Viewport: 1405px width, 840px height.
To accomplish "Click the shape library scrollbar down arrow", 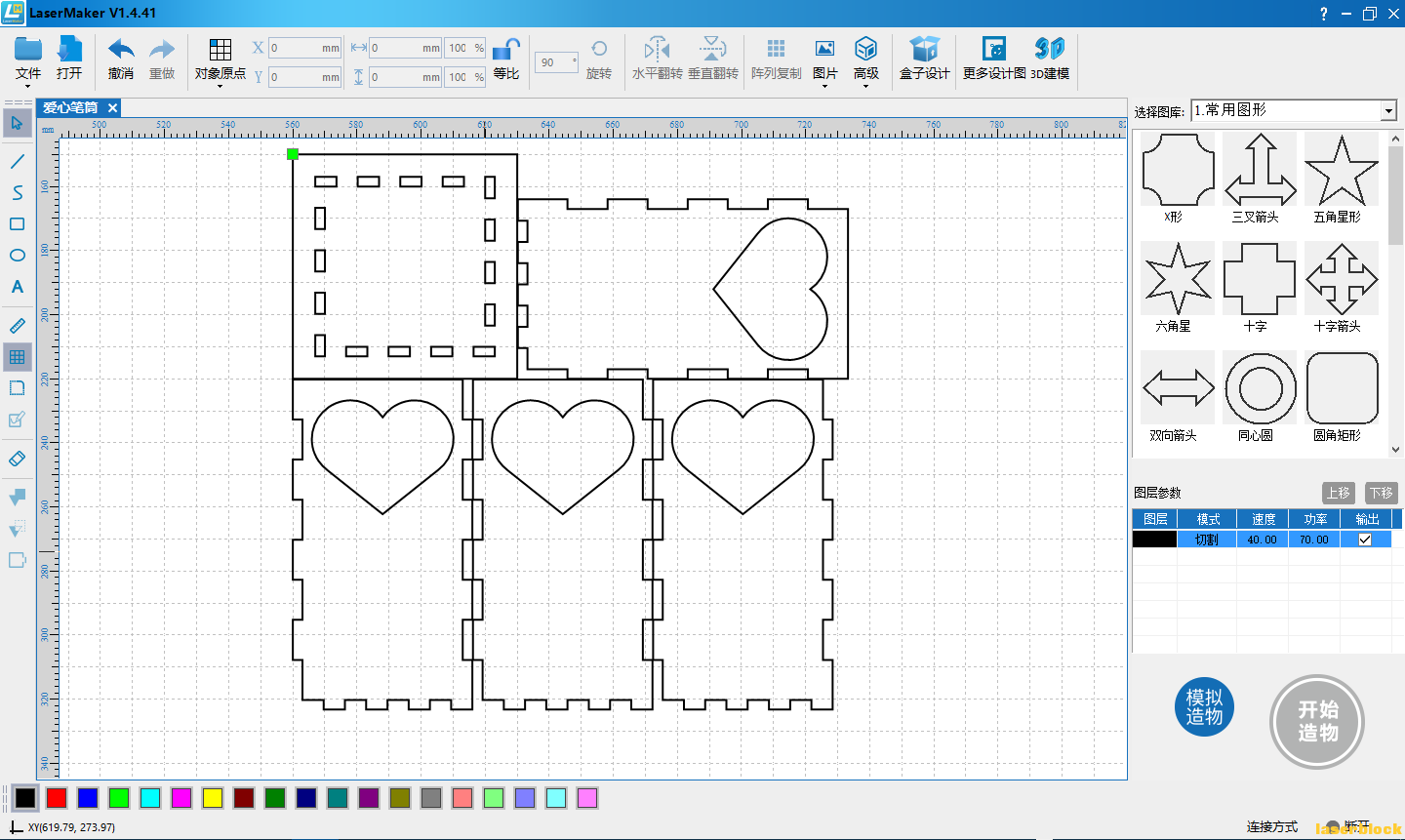I will tap(1395, 449).
